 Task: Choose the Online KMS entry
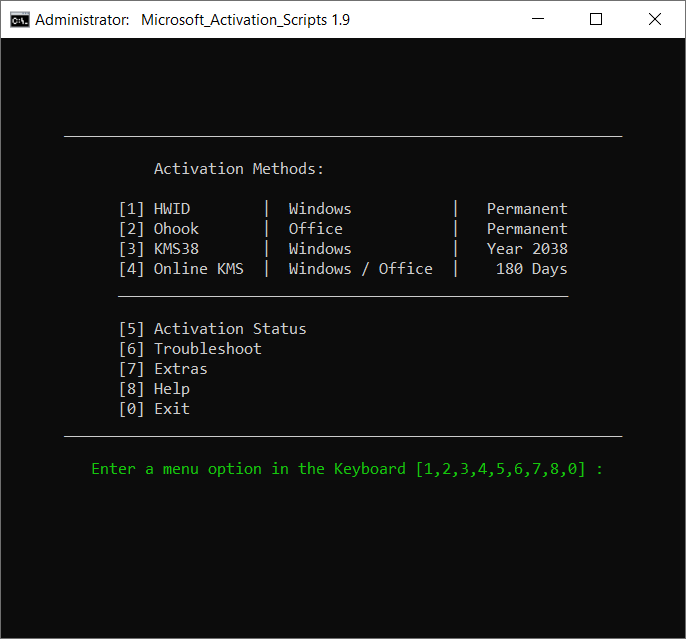pos(198,269)
